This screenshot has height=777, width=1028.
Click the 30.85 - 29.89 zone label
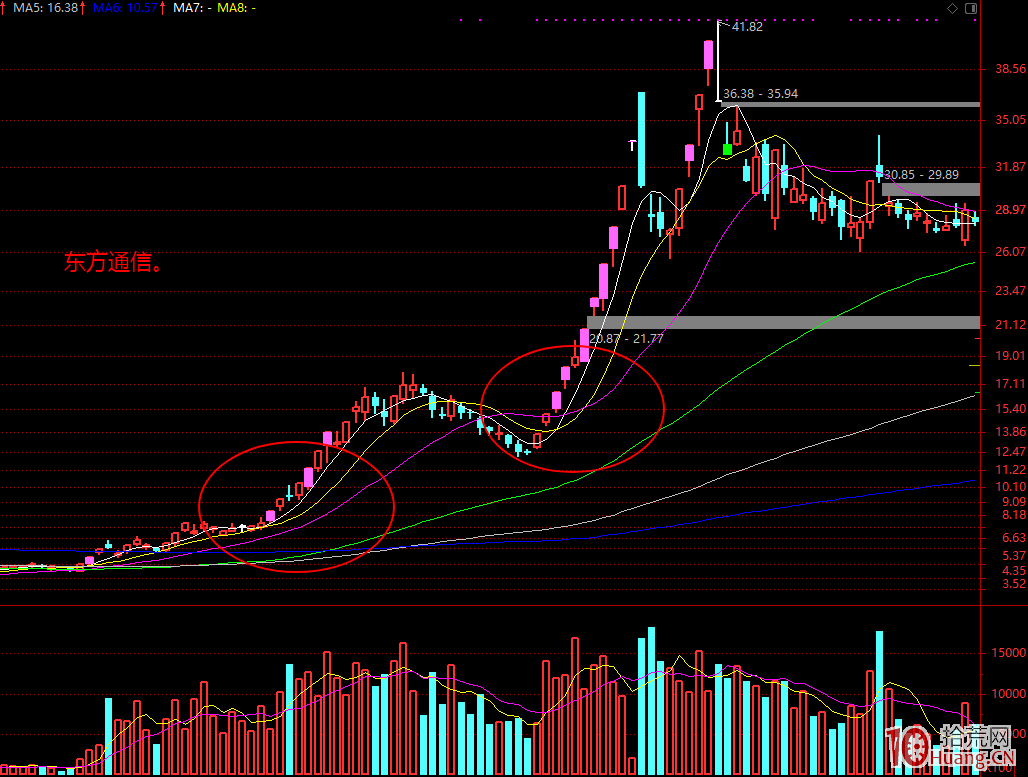pyautogui.click(x=921, y=175)
